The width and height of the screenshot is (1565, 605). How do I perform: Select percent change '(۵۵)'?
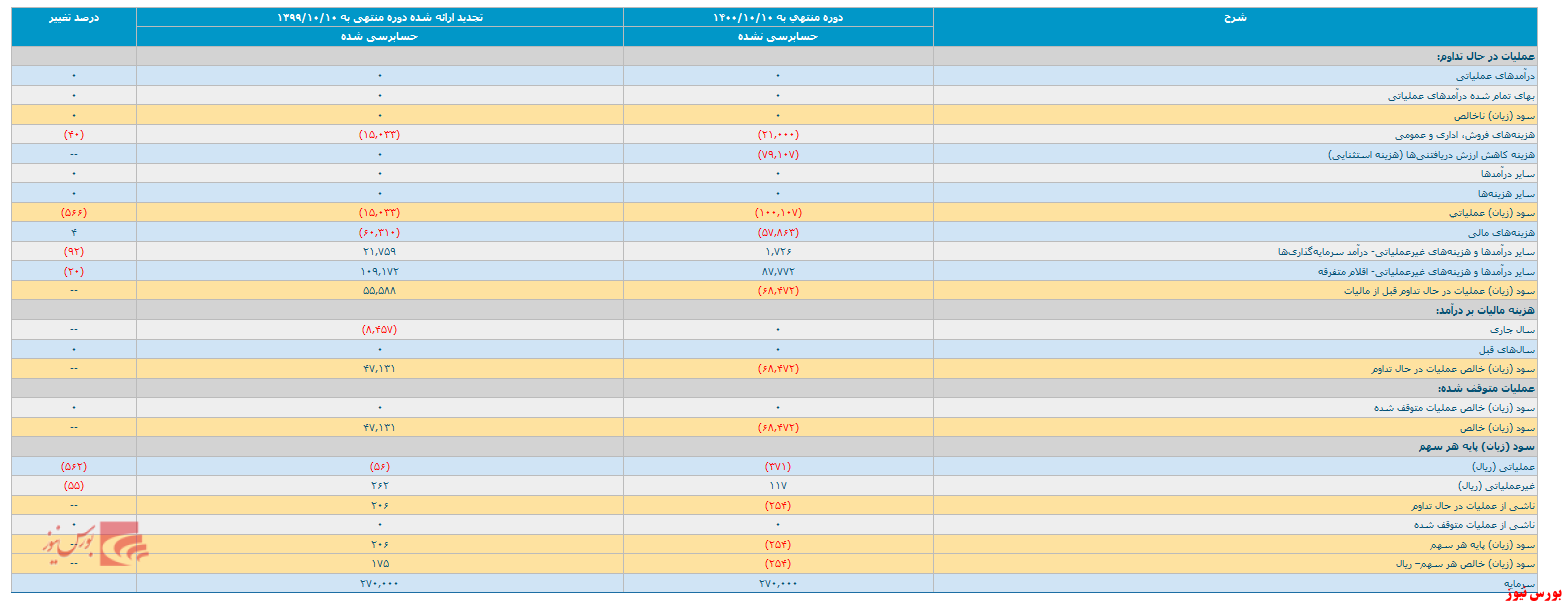coord(74,486)
